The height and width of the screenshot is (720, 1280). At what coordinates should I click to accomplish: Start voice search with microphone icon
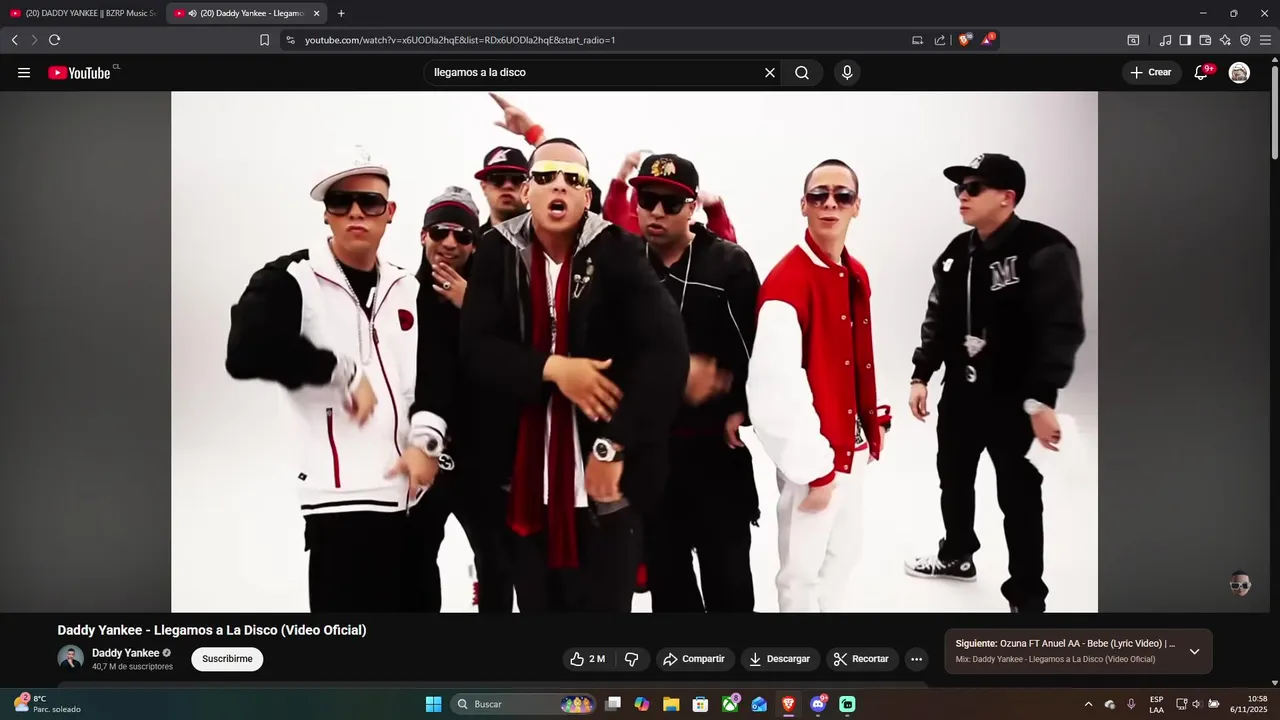[847, 72]
